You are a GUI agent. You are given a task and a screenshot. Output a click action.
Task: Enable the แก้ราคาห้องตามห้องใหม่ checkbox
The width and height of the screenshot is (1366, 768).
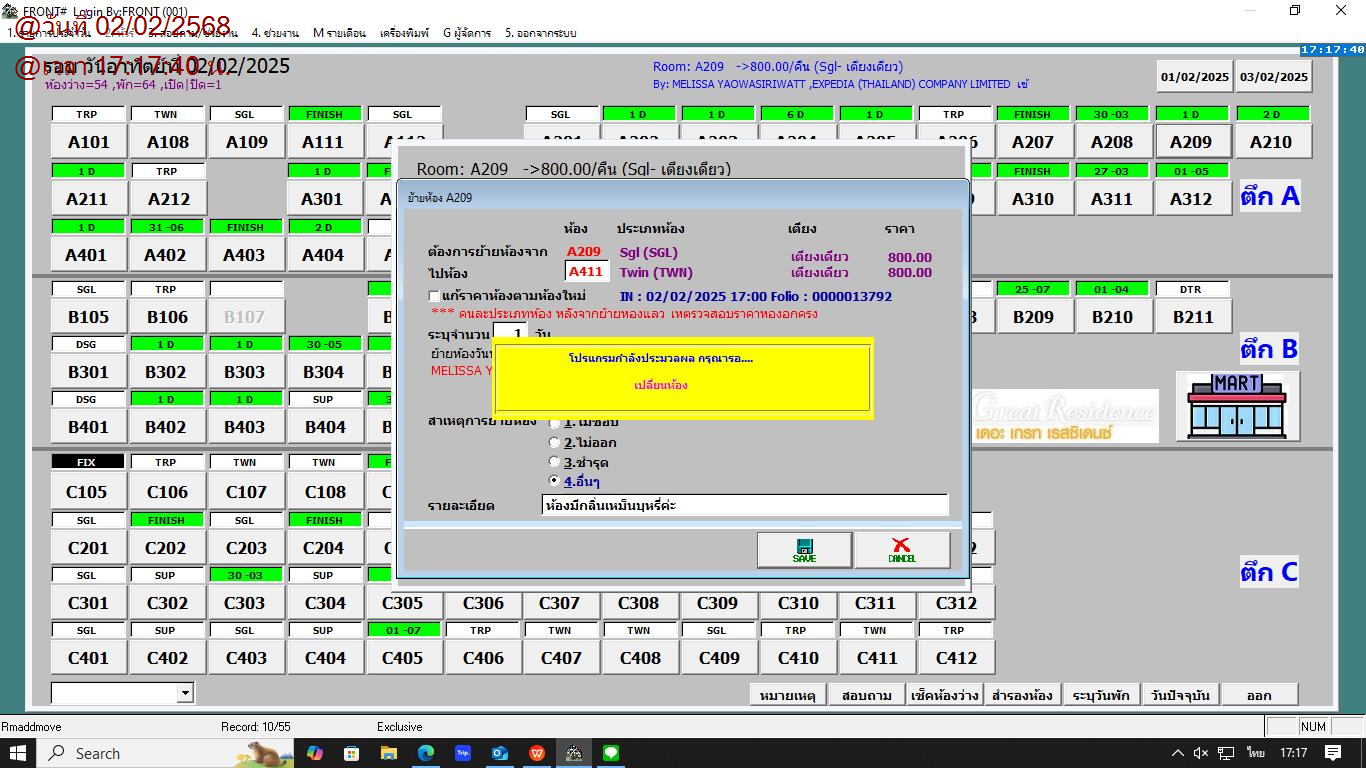coord(434,296)
